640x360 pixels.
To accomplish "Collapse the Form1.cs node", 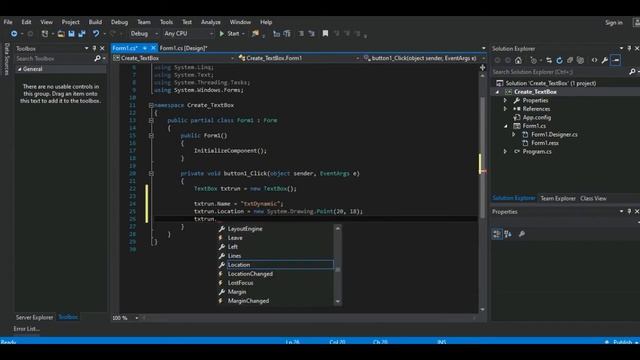I will coord(505,126).
